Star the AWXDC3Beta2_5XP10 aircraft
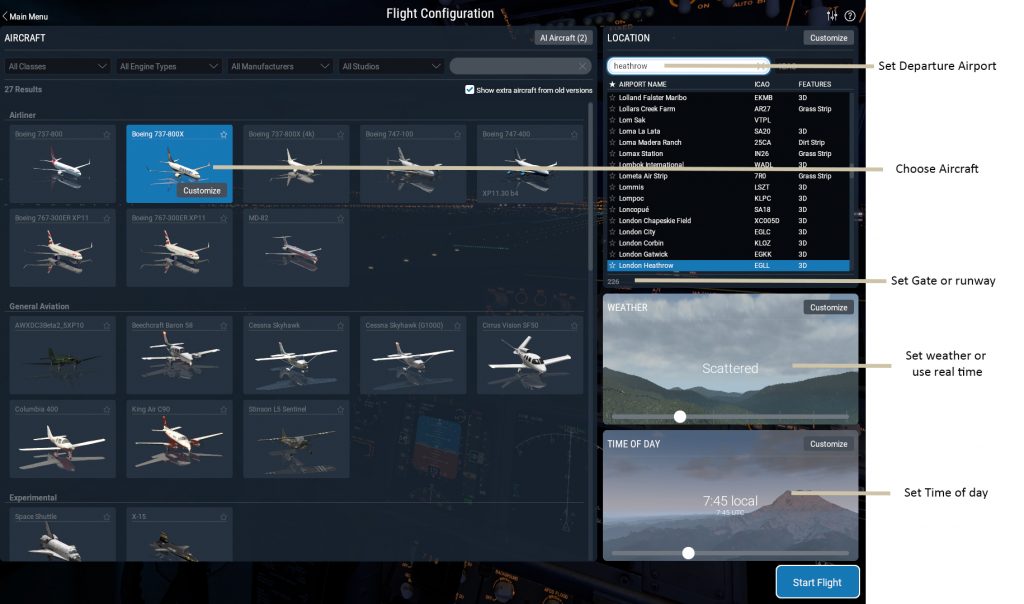This screenshot has width=1024, height=604. pyautogui.click(x=106, y=325)
